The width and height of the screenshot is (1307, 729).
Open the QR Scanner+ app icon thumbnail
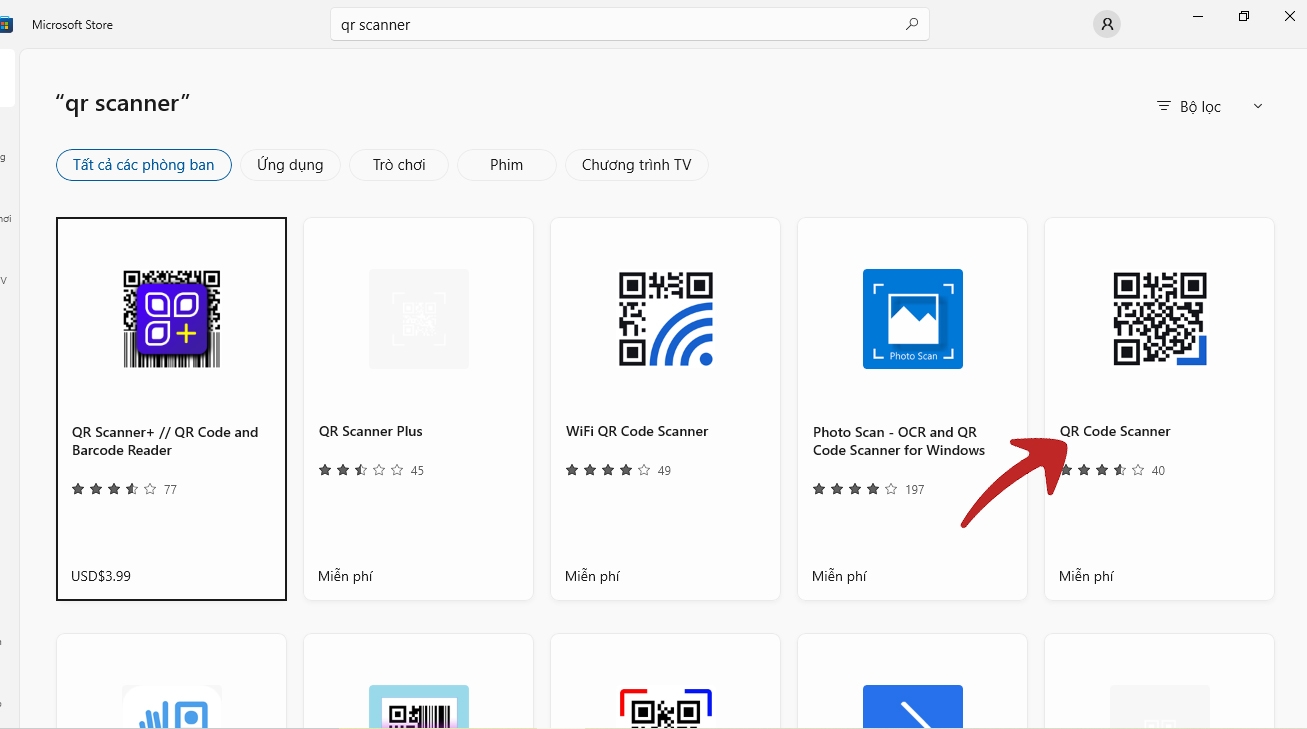tap(171, 318)
